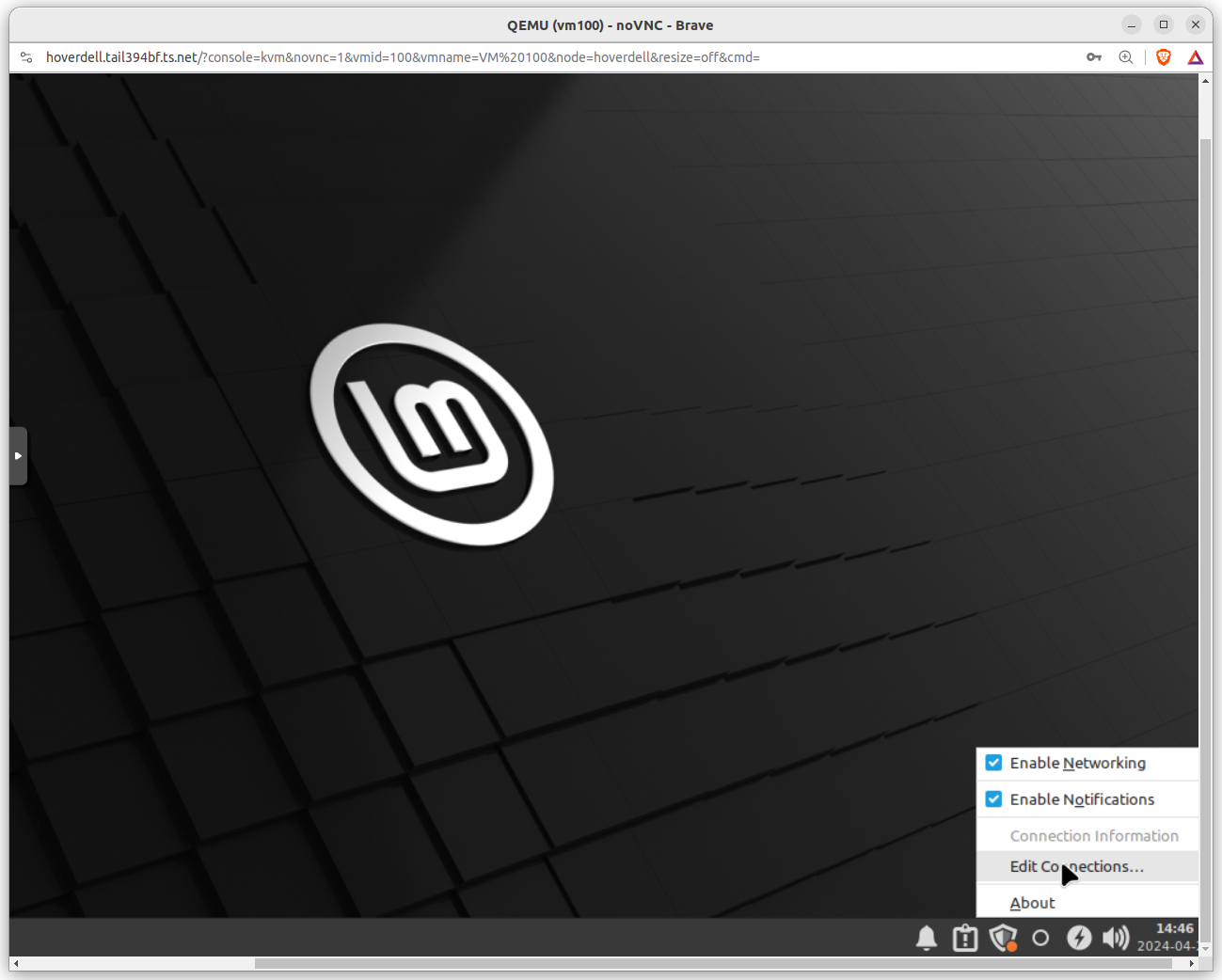Close the Brave noVNC window

click(x=1196, y=24)
